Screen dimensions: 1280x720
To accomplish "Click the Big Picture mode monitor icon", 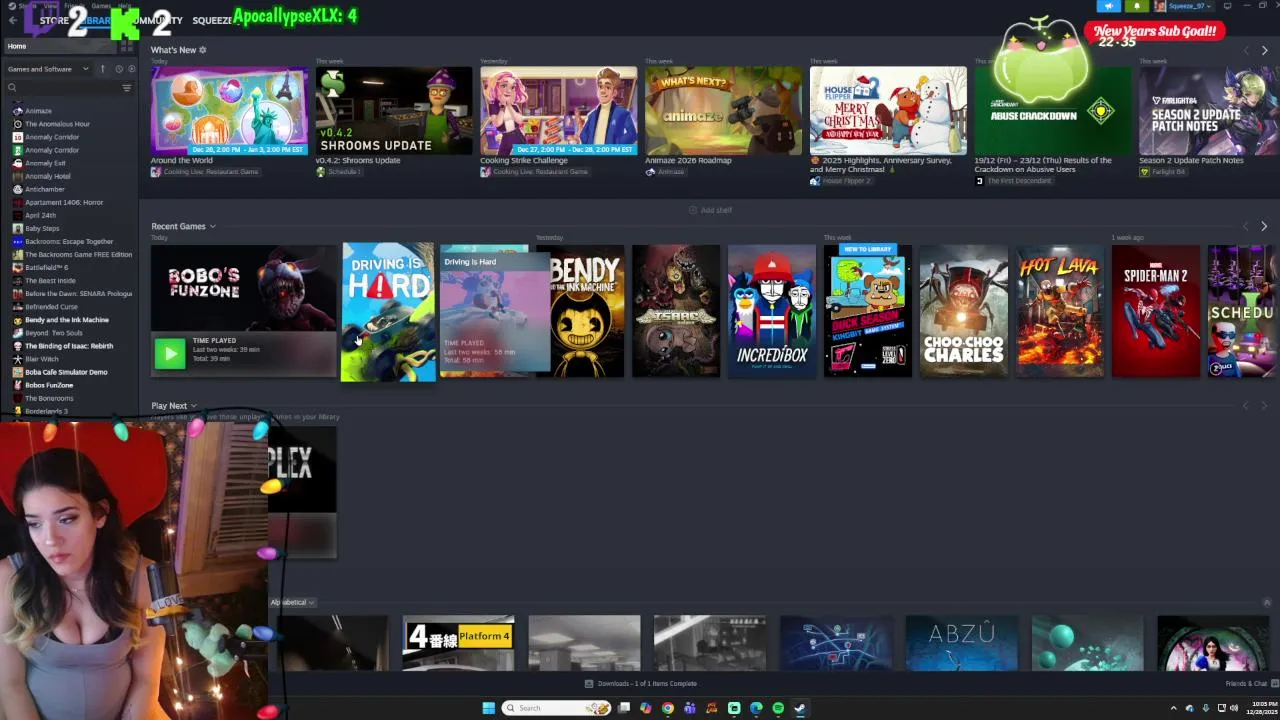I will coord(1227,6).
